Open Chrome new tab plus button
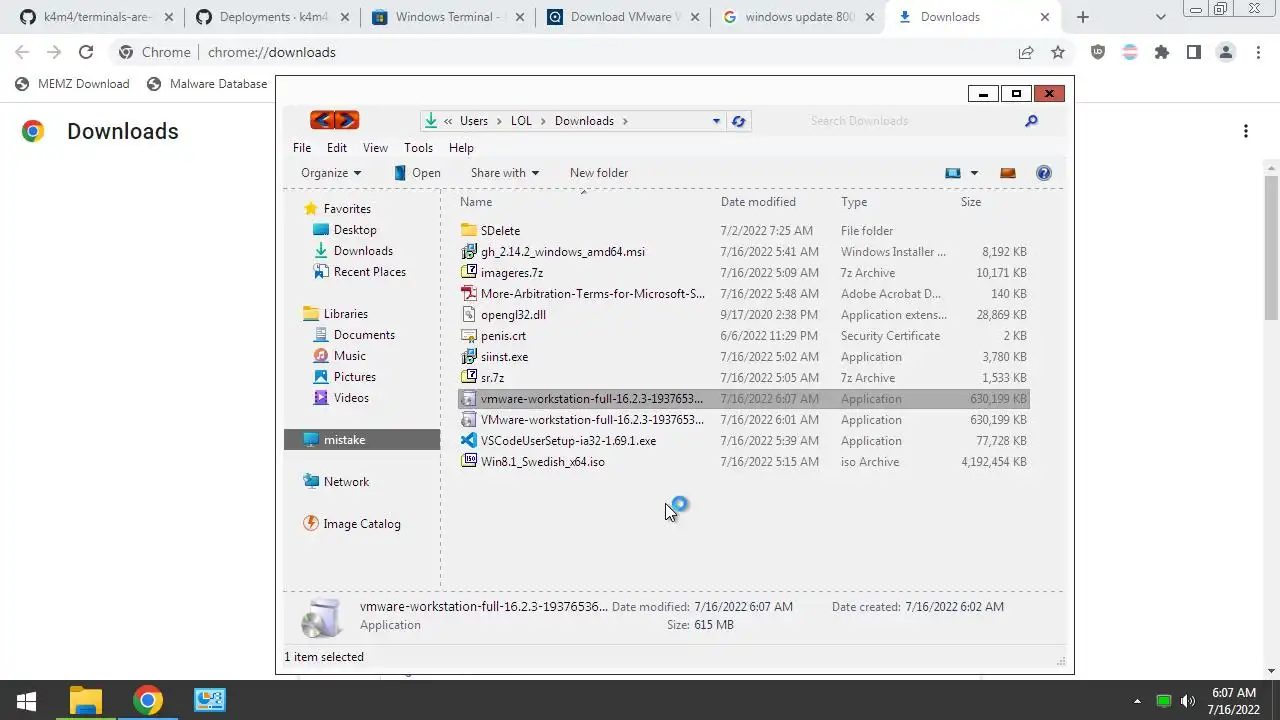 pos(1082,17)
